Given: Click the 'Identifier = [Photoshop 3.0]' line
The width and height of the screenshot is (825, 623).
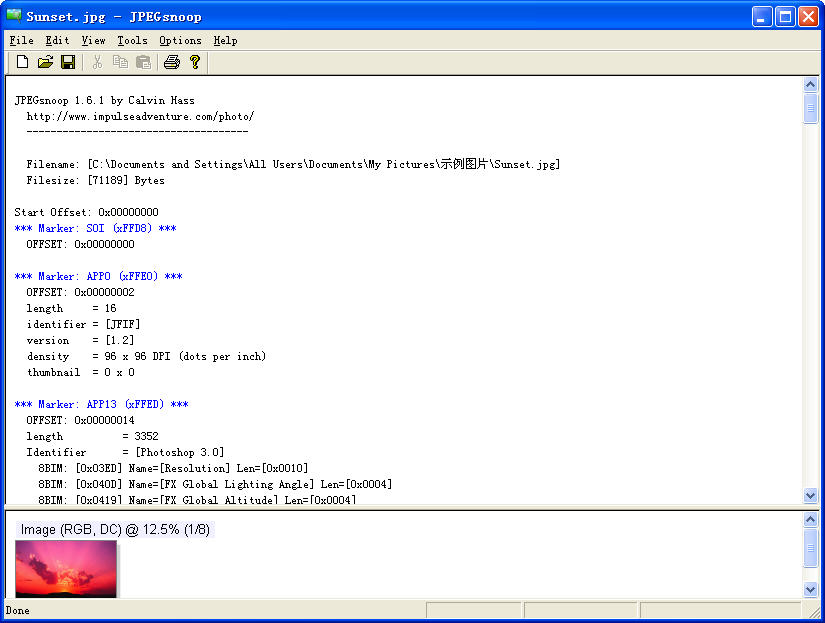Looking at the screenshot, I should [x=125, y=453].
